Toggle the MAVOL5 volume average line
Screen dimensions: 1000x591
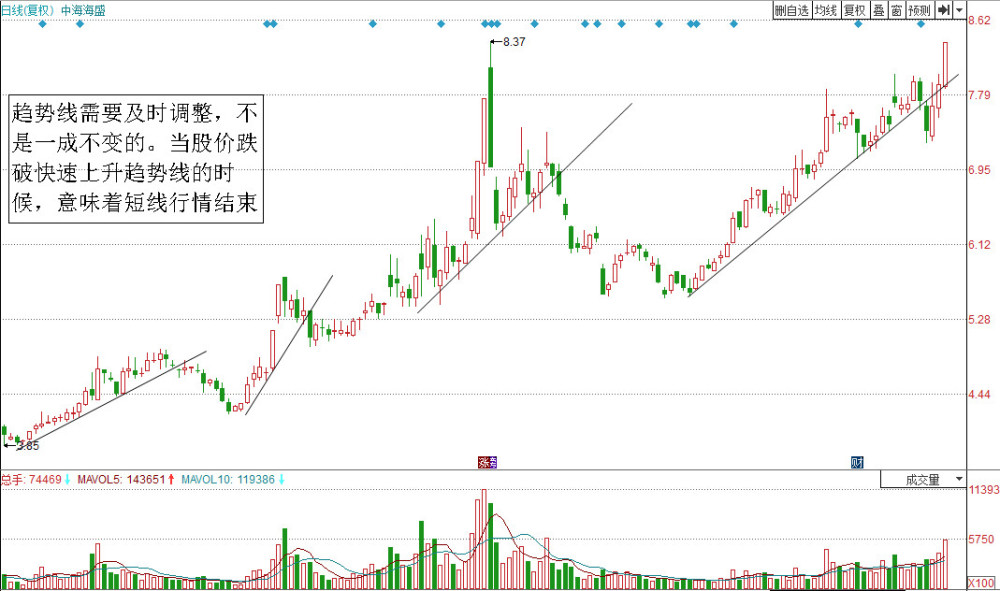point(100,479)
